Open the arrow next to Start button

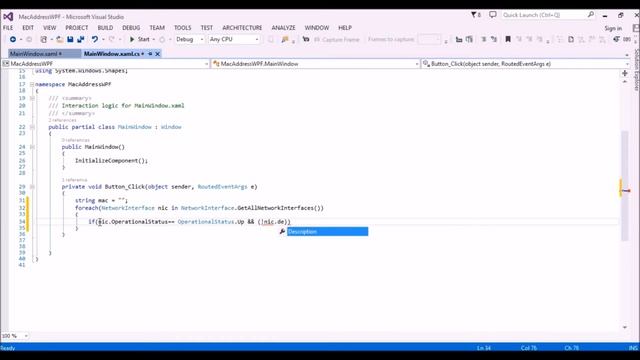[x=154, y=40]
